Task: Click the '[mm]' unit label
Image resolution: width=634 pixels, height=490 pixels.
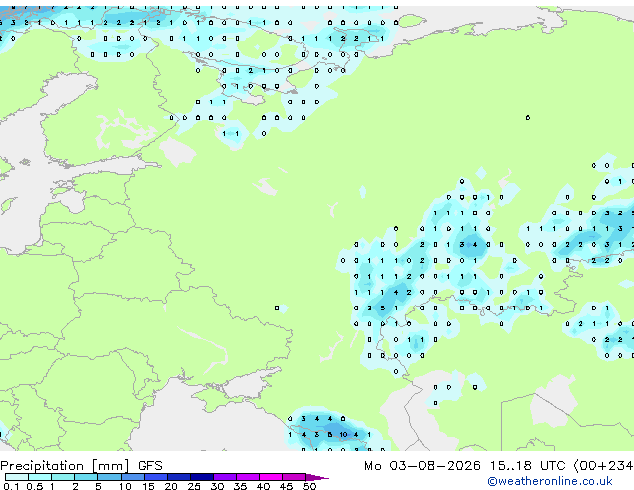Action: coord(111,466)
